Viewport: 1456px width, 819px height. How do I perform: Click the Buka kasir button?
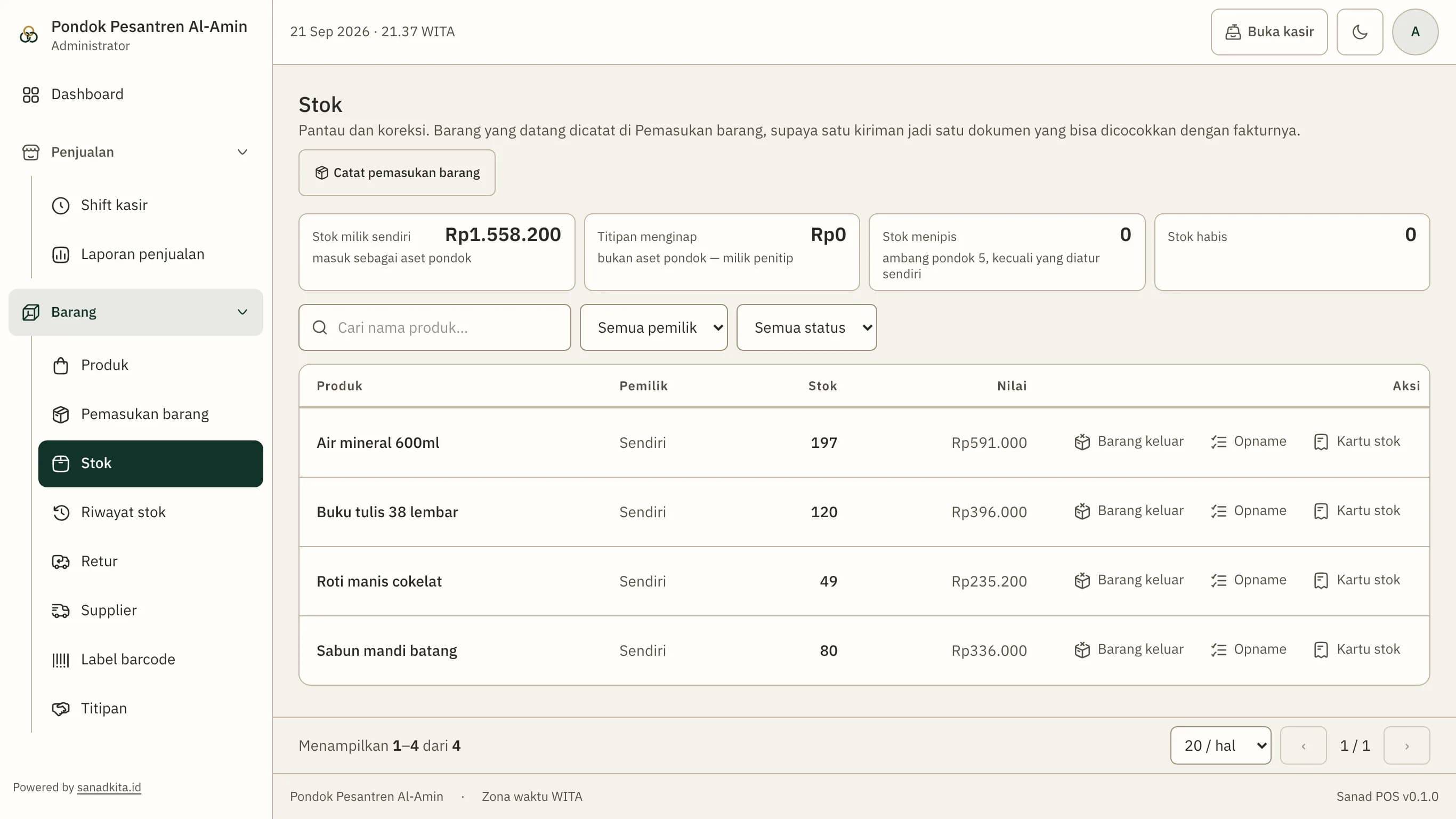(1269, 31)
